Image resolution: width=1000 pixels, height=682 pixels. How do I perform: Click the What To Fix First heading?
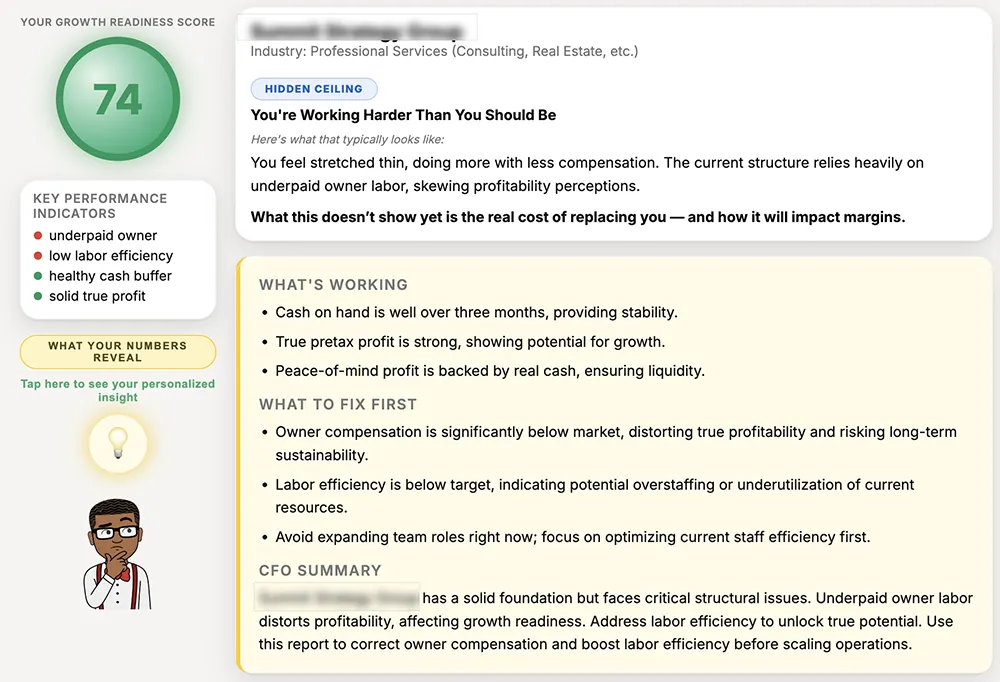[x=337, y=404]
